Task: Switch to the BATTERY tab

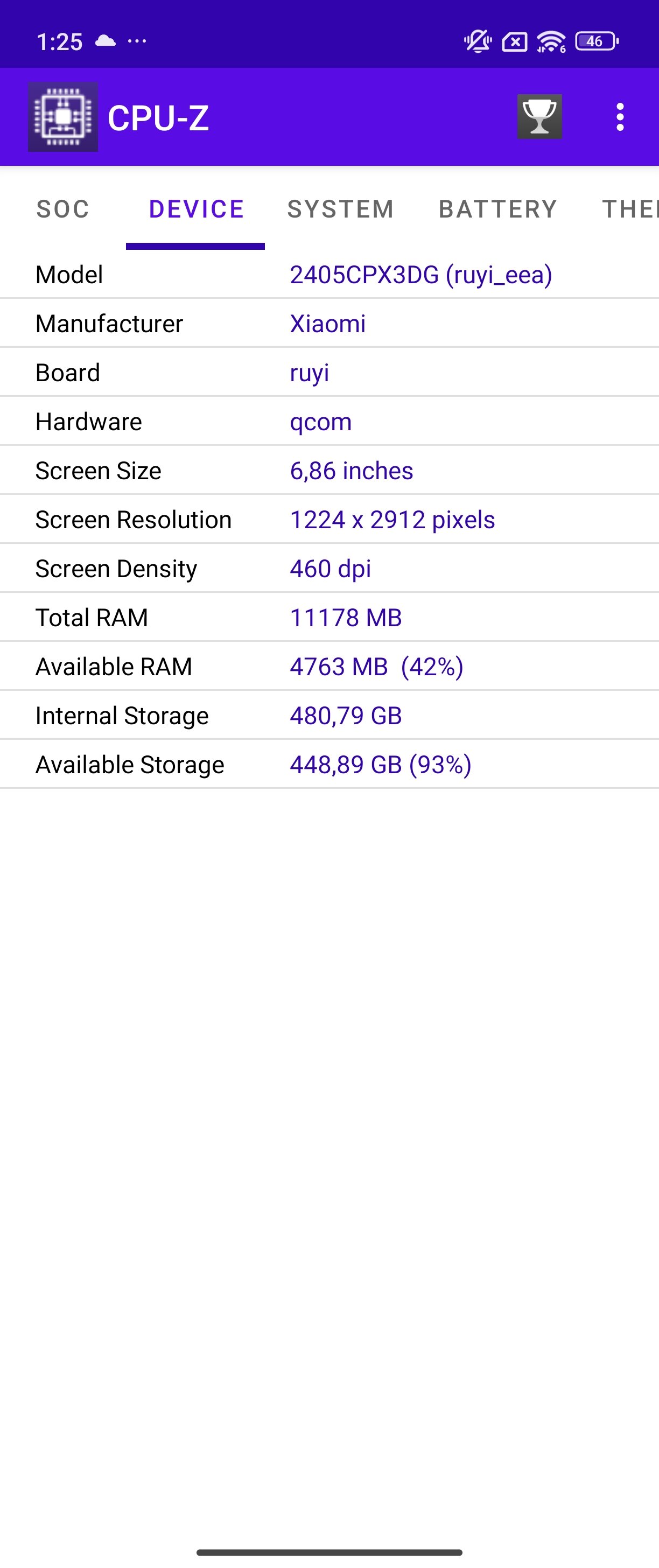Action: click(x=497, y=209)
